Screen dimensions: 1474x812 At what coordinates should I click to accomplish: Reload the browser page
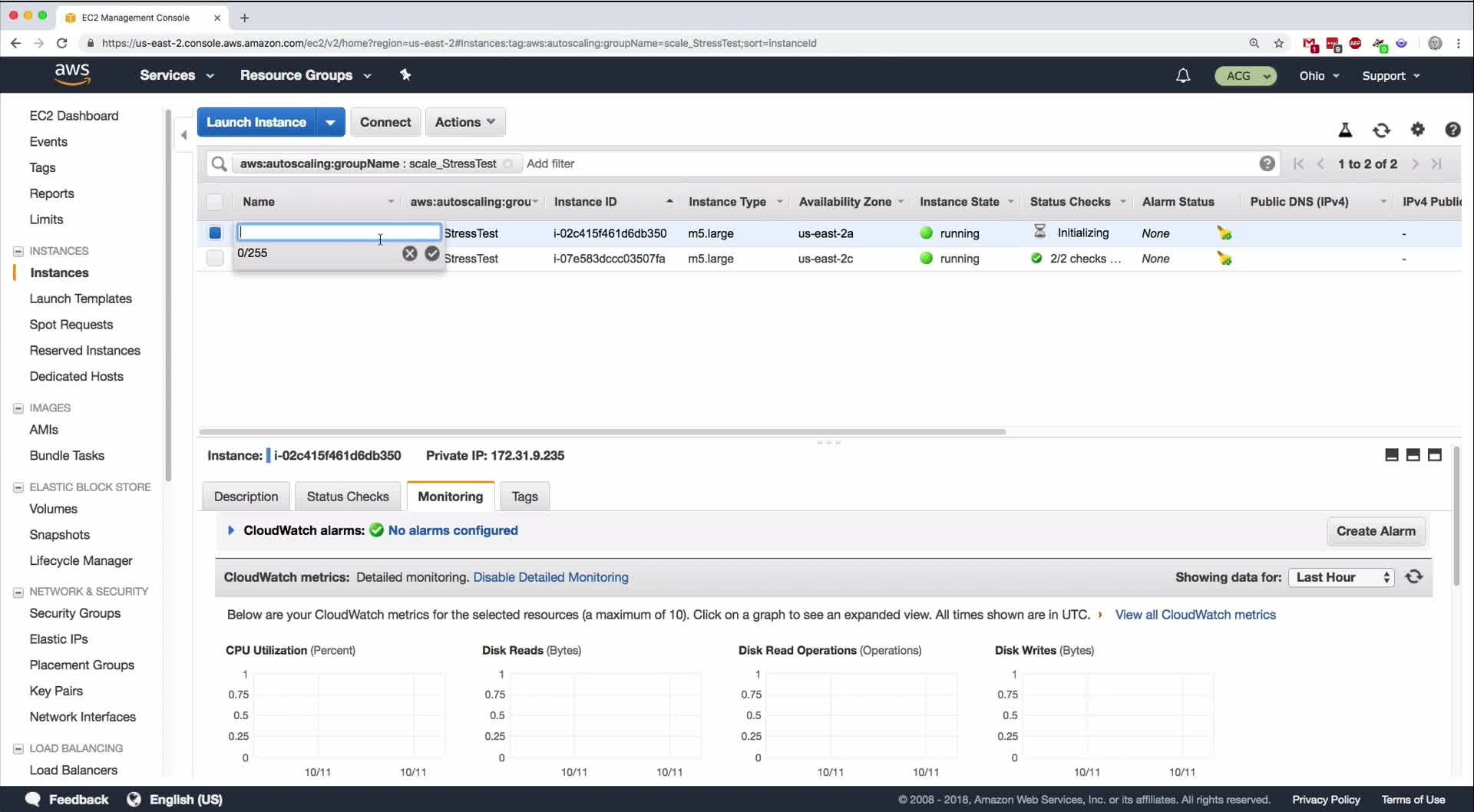[x=62, y=43]
